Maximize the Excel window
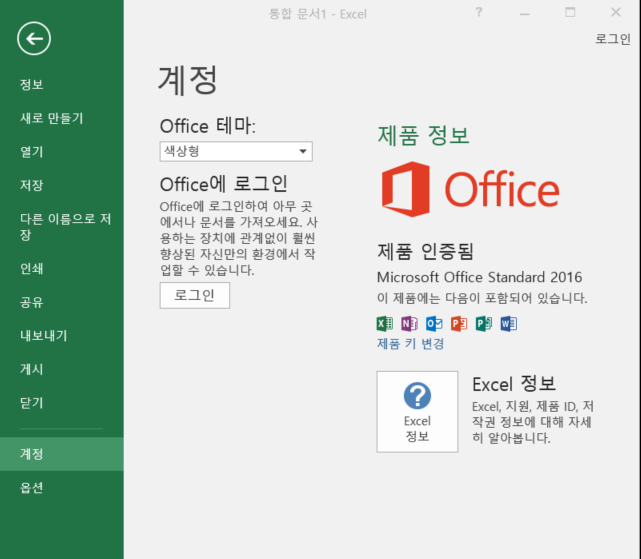The height and width of the screenshot is (559, 641). [570, 12]
